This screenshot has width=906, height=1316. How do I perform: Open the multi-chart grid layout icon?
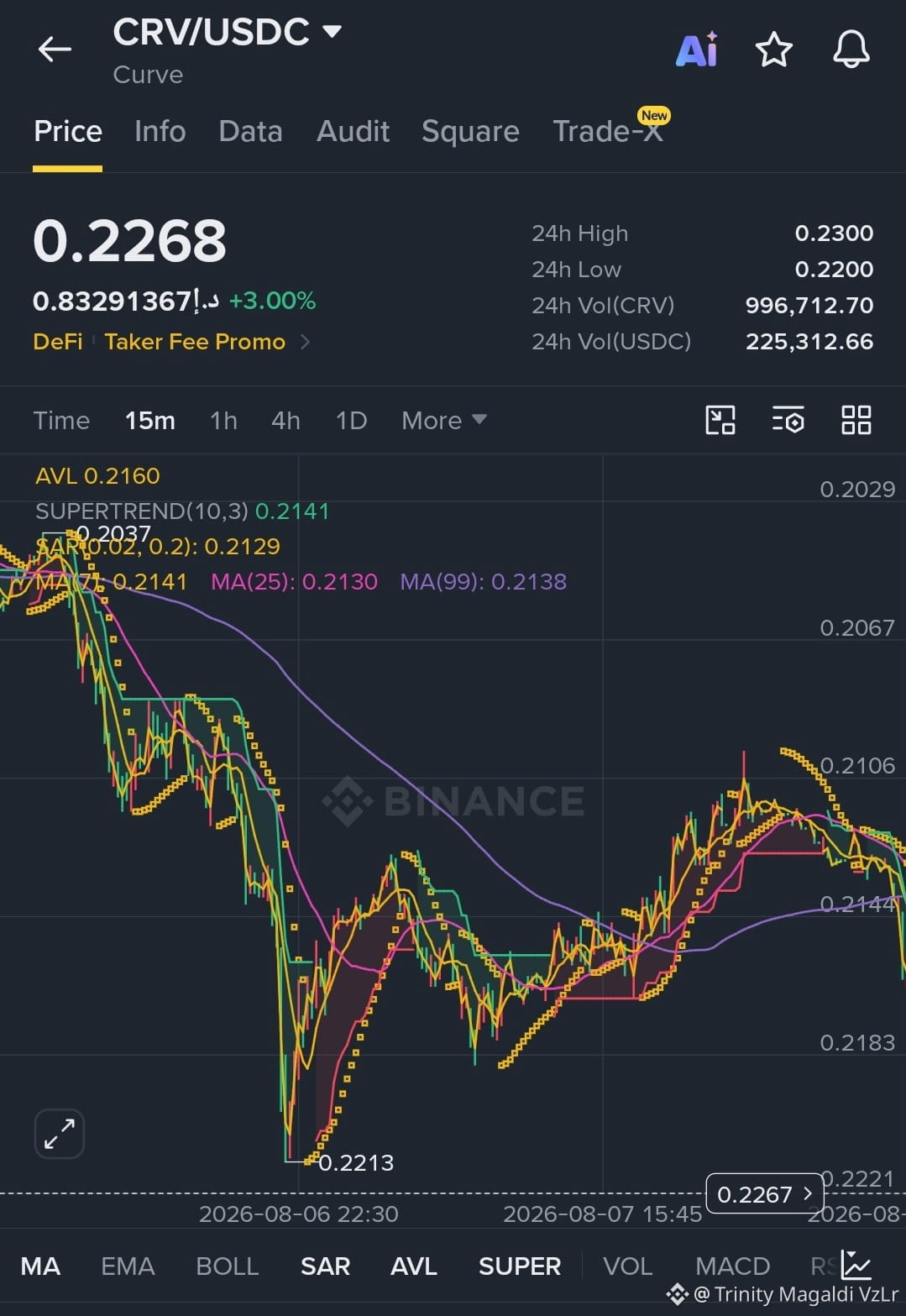(x=856, y=420)
